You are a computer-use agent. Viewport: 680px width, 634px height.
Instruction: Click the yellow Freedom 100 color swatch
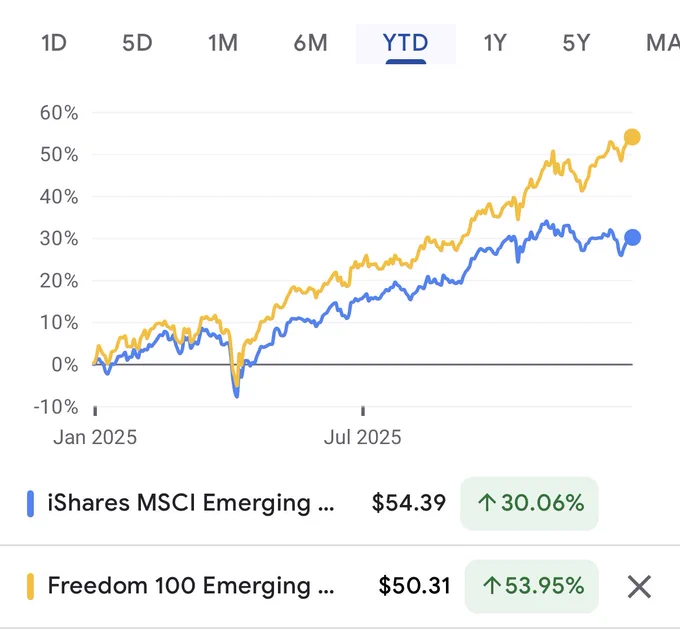point(30,586)
